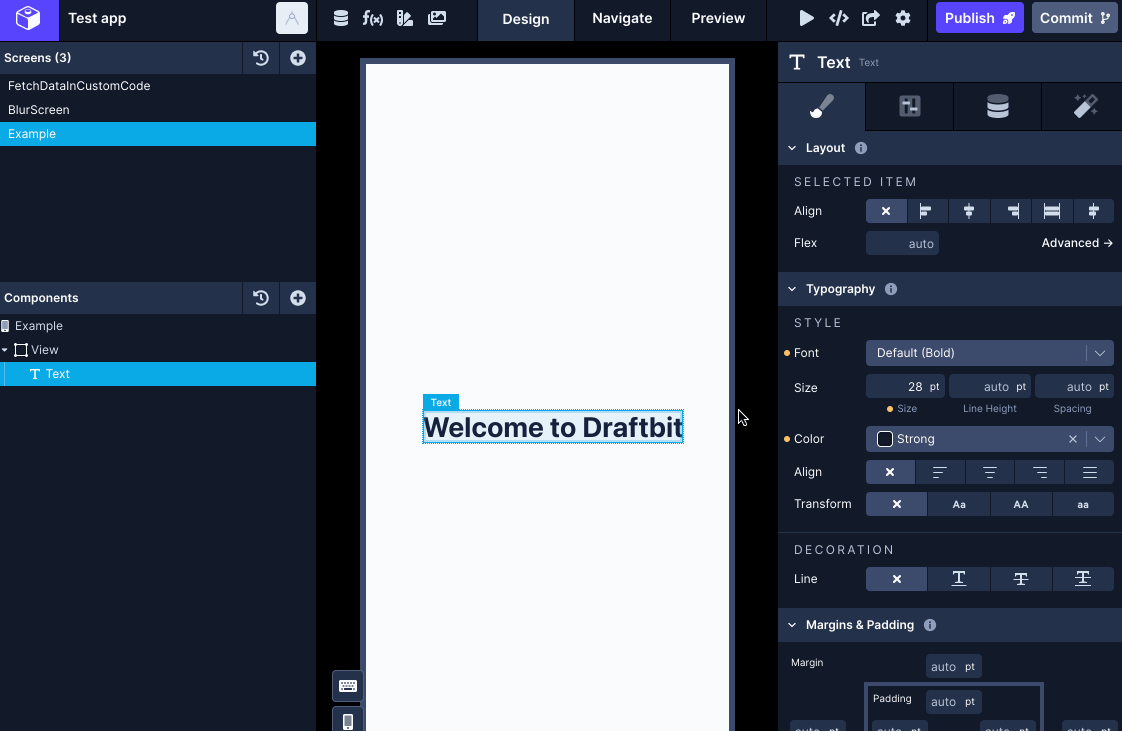The height and width of the screenshot is (731, 1122).
Task: Set layout align to stretch
Action: [1052, 211]
